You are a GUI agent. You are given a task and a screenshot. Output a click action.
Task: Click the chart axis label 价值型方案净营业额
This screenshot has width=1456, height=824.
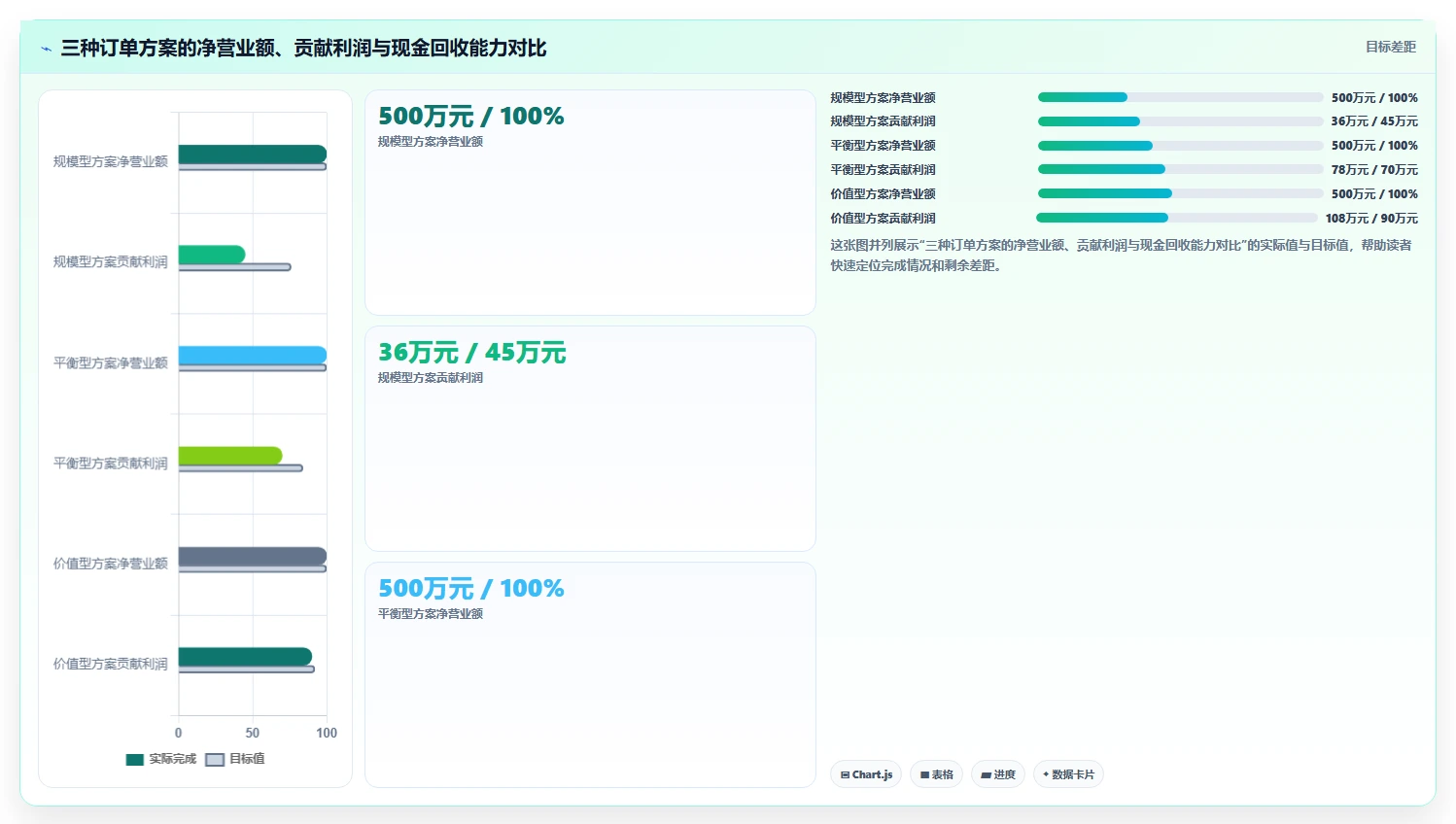pos(110,563)
